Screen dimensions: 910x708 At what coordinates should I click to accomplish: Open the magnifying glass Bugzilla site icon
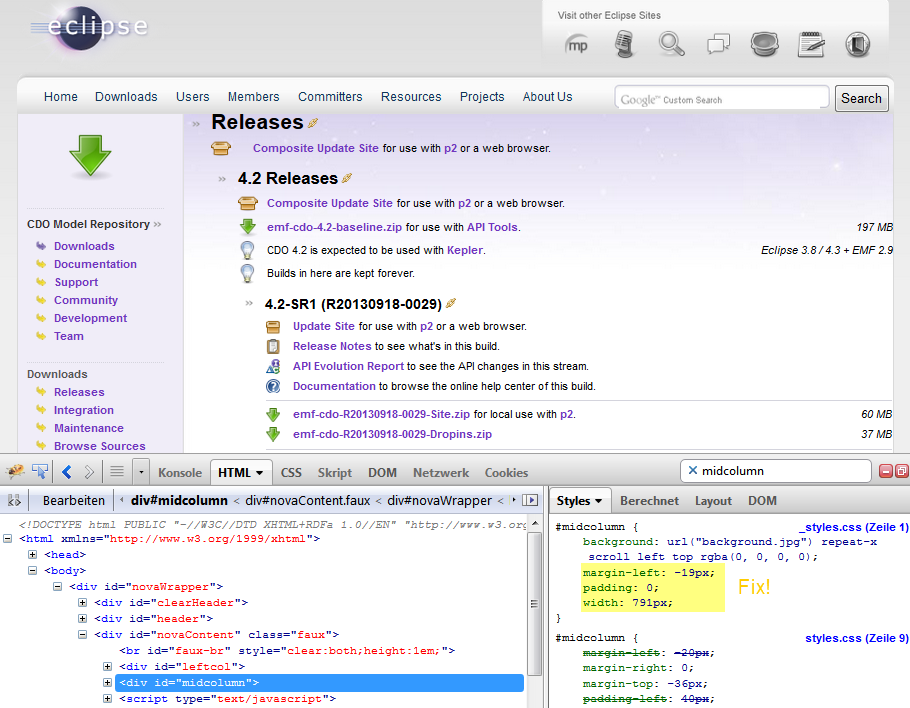671,44
